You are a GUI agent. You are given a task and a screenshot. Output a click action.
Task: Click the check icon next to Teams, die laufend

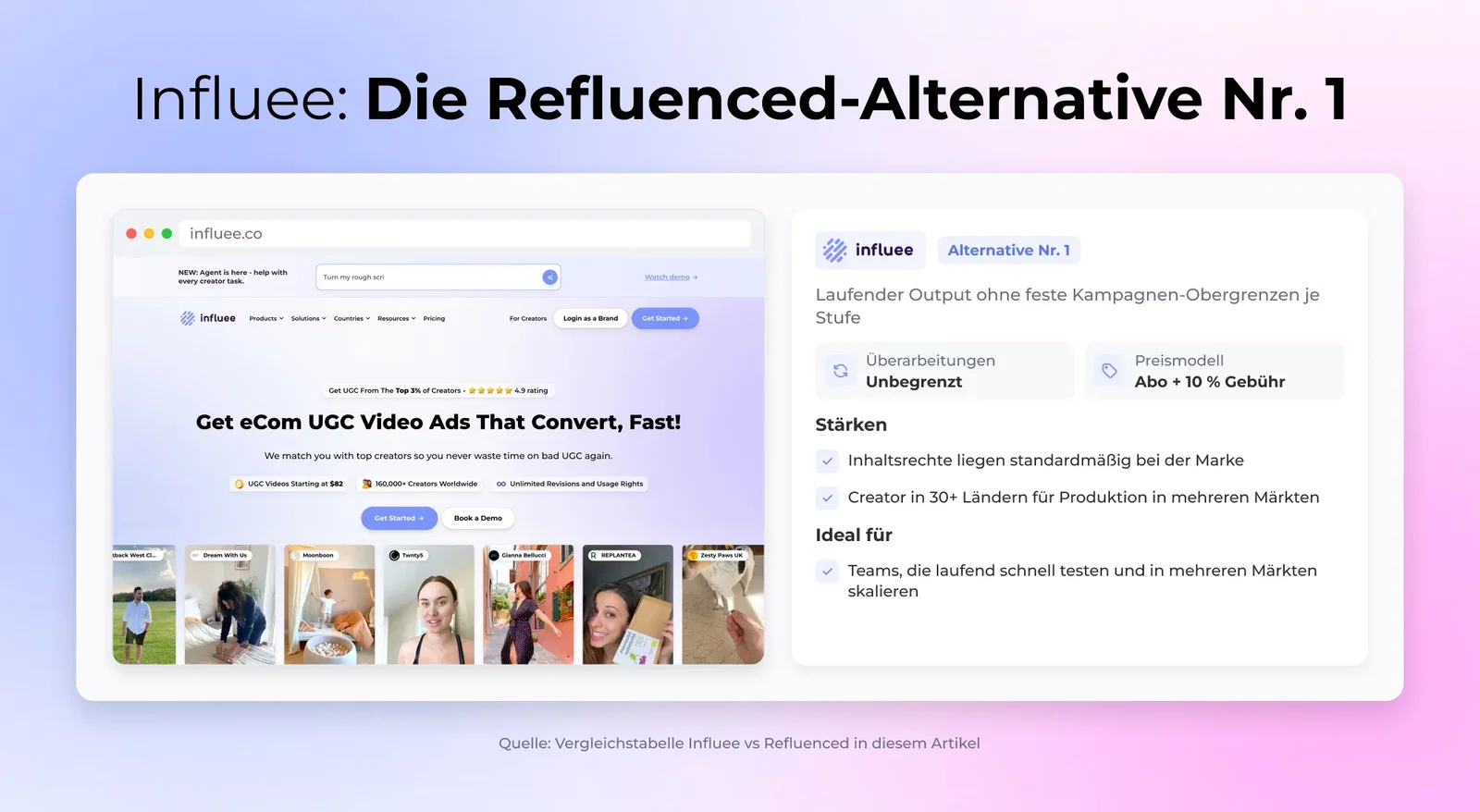(827, 571)
